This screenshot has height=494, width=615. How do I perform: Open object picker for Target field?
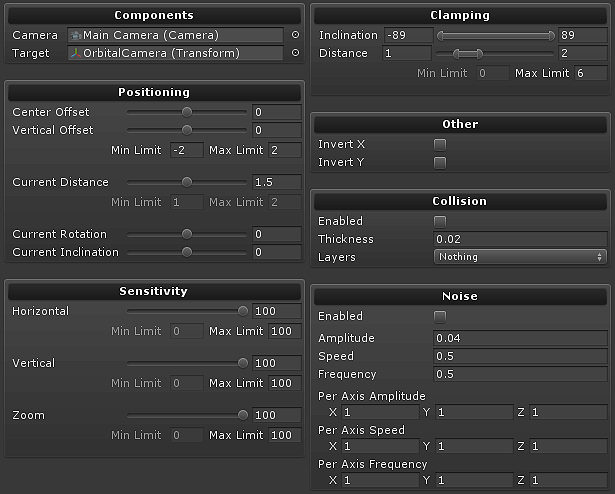point(295,53)
